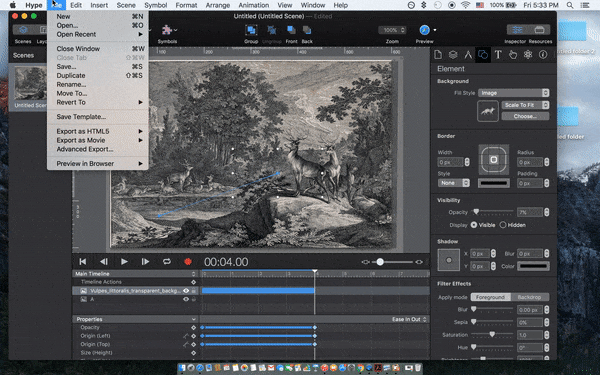
Task: Send element to Back toolbar icon
Action: click(307, 30)
